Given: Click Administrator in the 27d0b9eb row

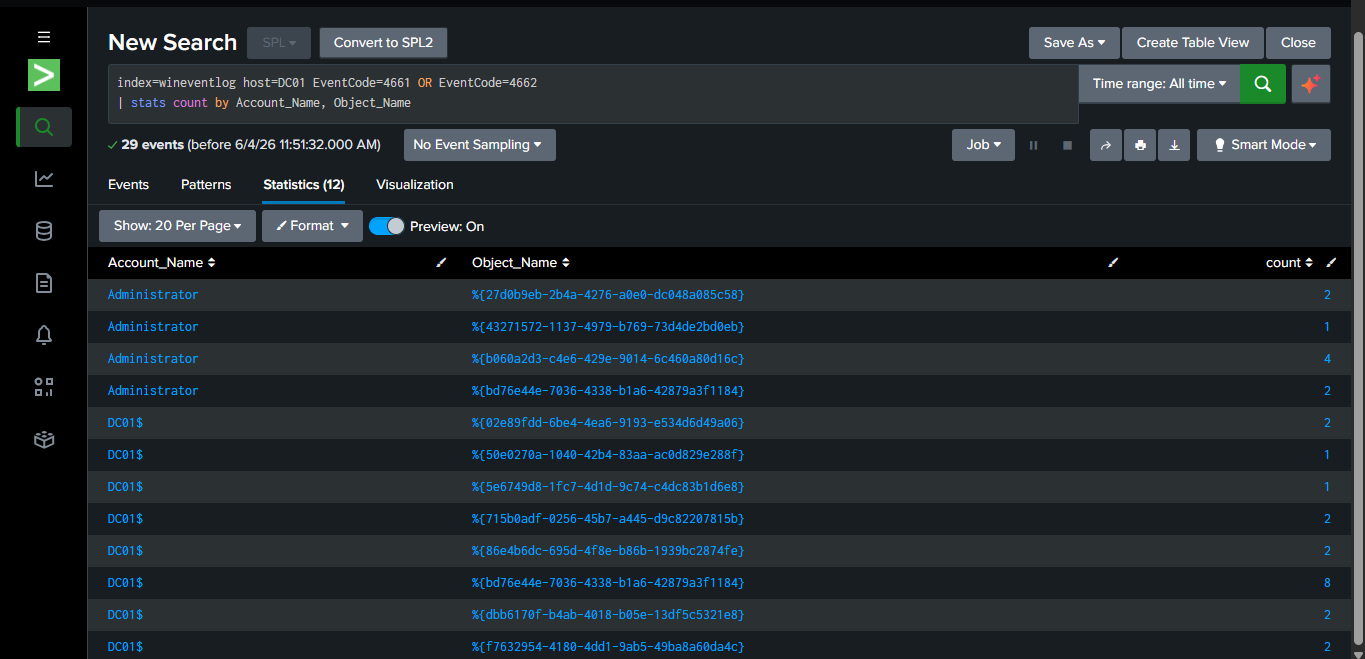Looking at the screenshot, I should (x=153, y=295).
